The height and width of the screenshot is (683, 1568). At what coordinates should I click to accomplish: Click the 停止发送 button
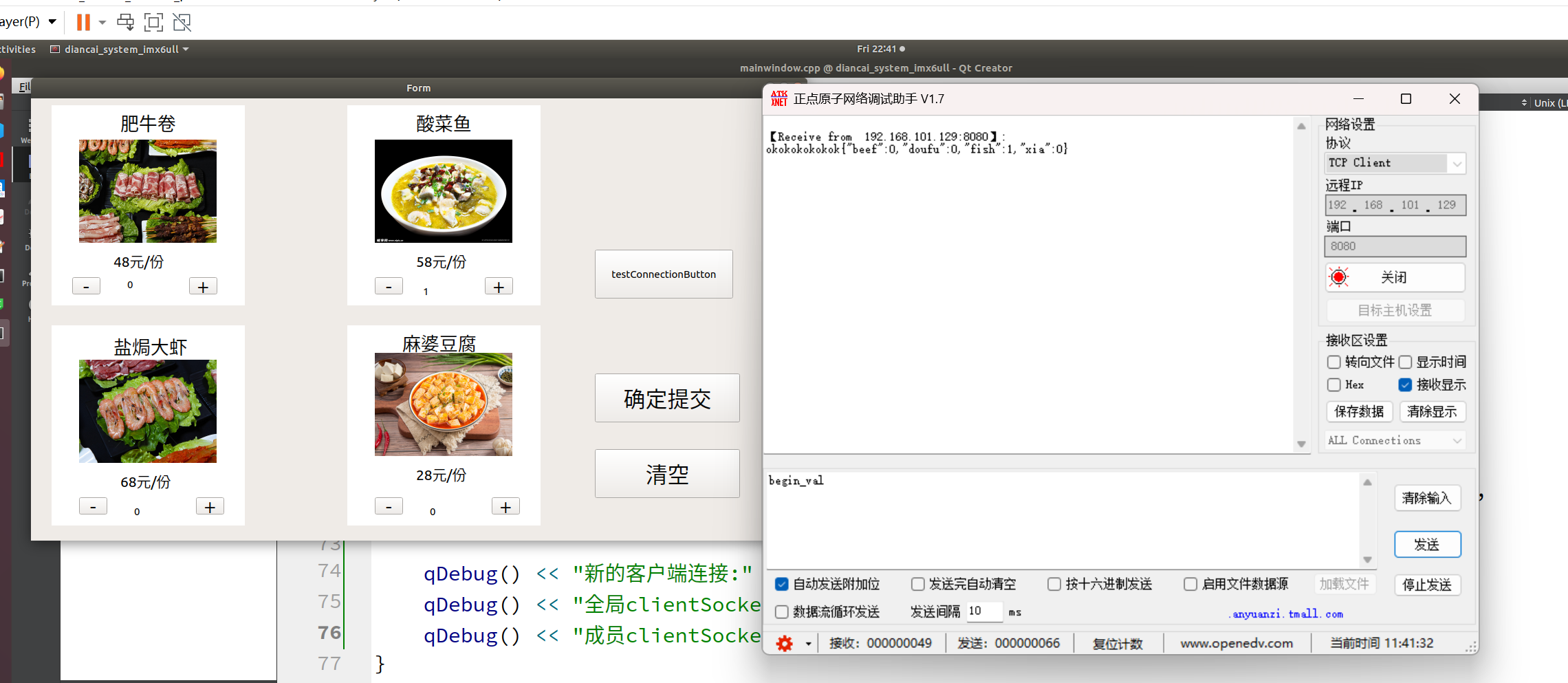coord(1427,585)
